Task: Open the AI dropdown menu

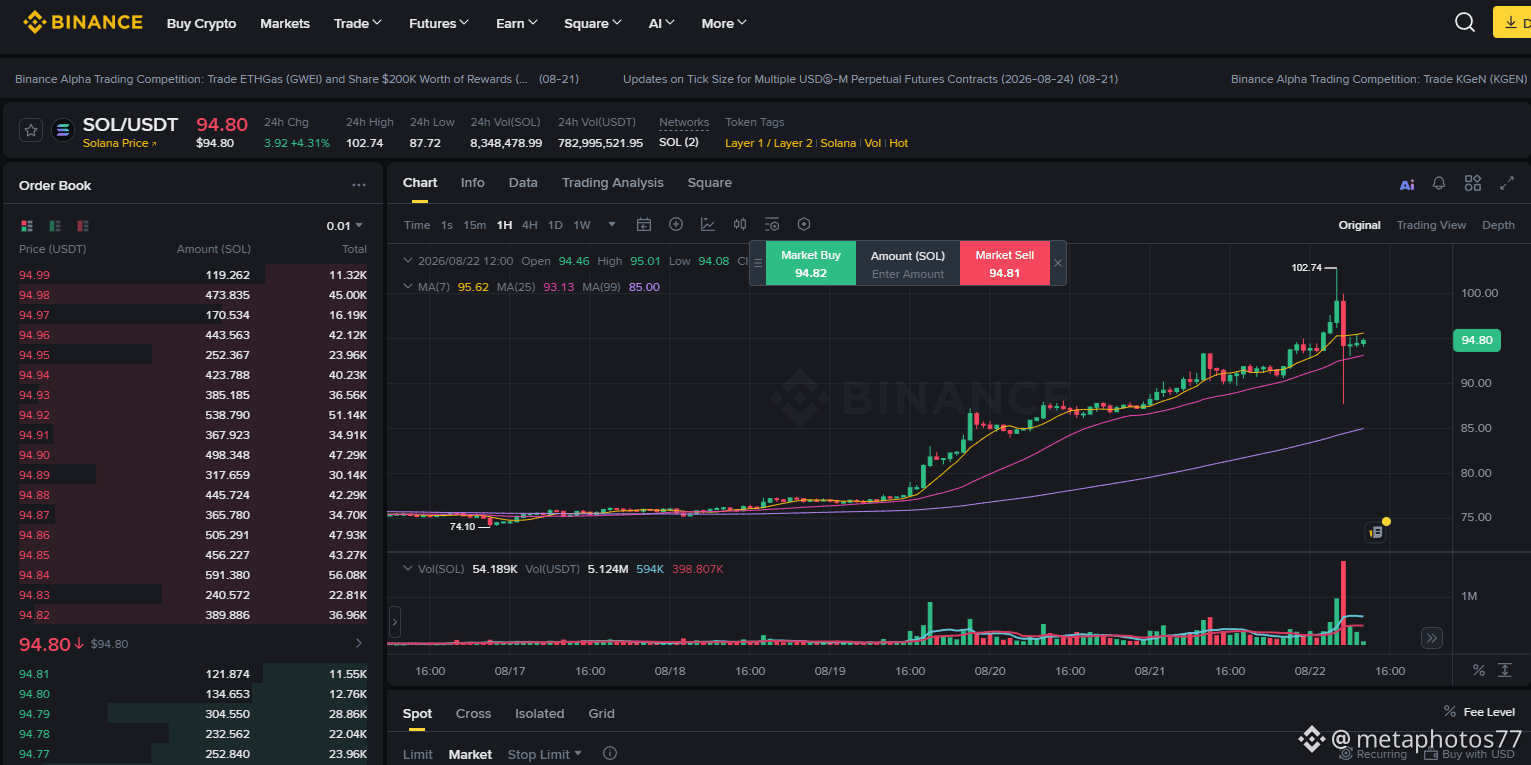Action: point(662,23)
